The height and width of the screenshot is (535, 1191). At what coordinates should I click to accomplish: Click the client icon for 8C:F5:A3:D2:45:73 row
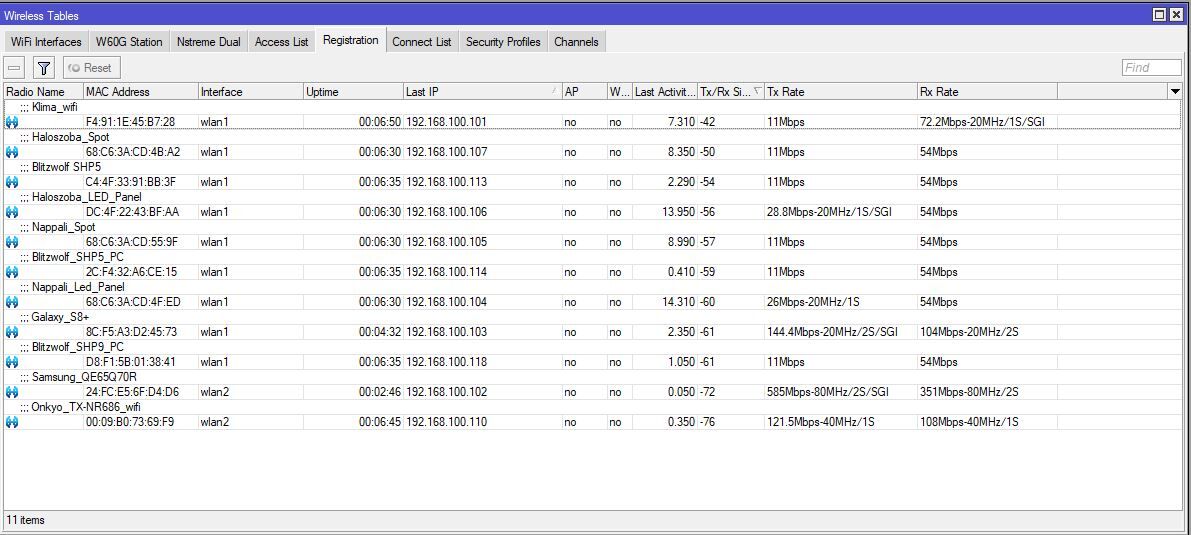click(11, 332)
